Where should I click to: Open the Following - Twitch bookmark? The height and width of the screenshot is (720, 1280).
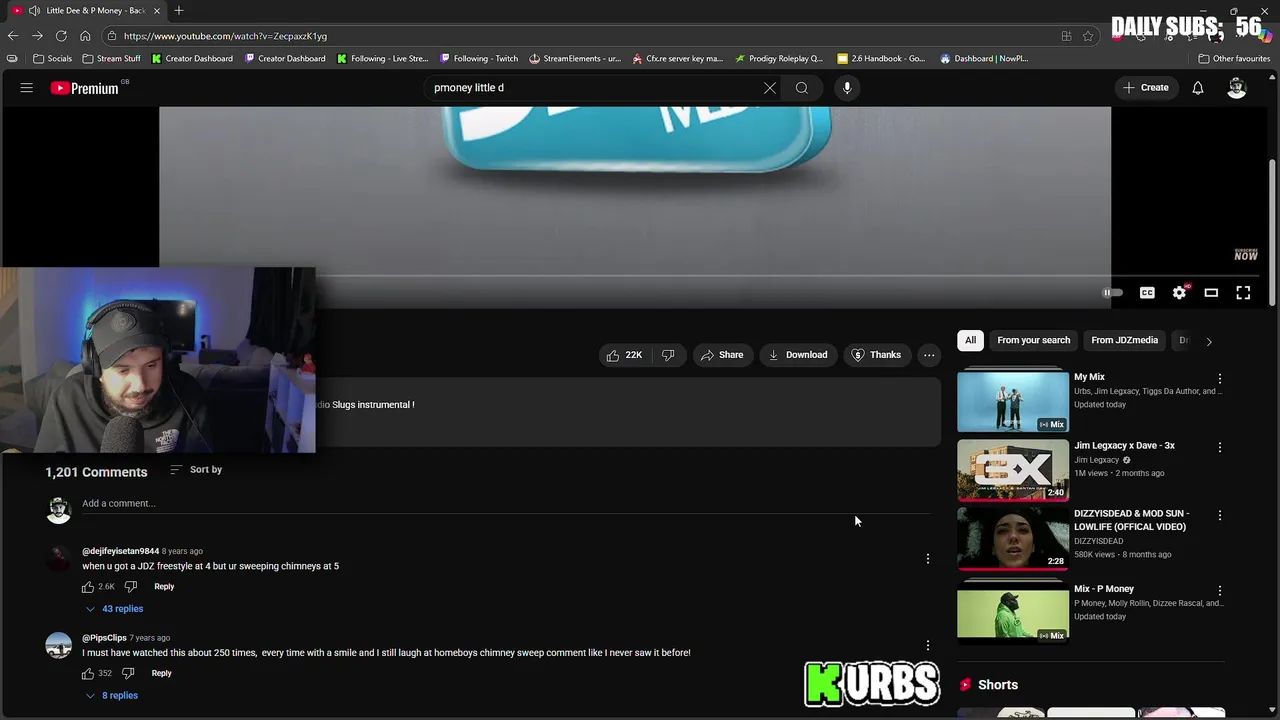(x=479, y=58)
